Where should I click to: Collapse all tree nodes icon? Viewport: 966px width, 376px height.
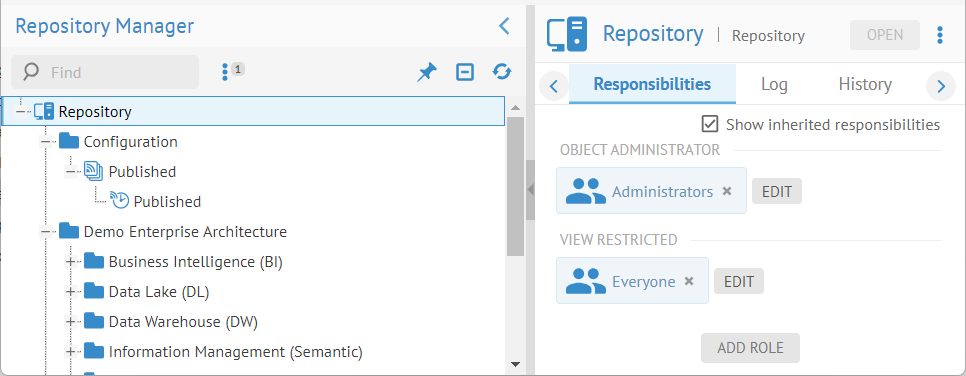coord(465,72)
